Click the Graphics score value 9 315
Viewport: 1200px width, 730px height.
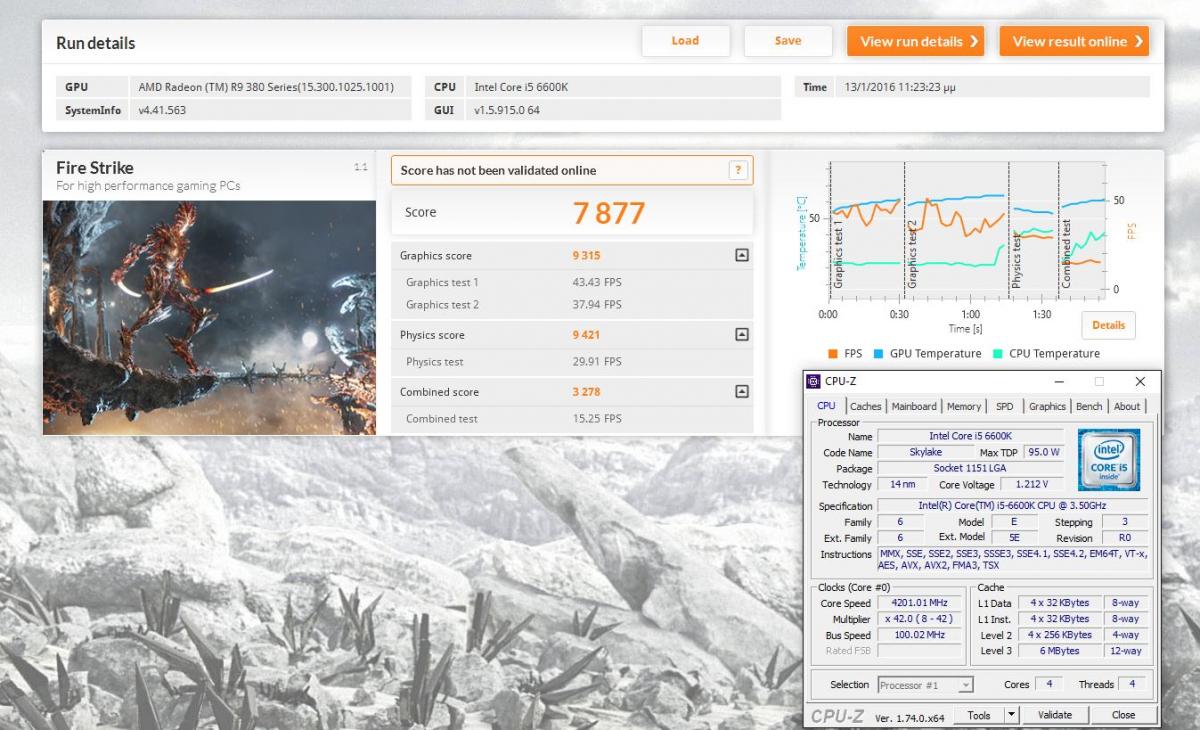click(x=586, y=255)
